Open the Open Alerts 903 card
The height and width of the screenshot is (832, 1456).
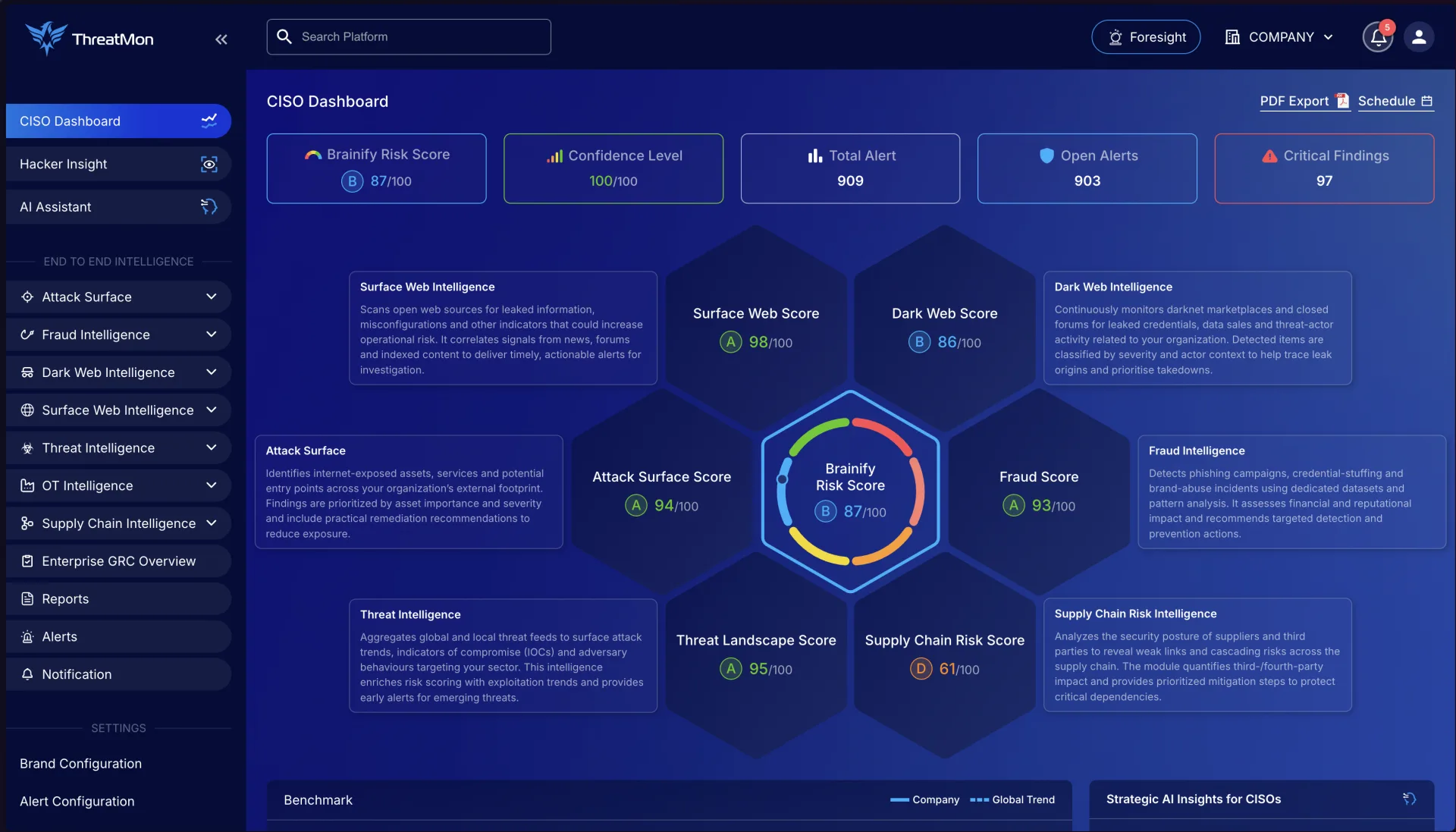[x=1087, y=168]
